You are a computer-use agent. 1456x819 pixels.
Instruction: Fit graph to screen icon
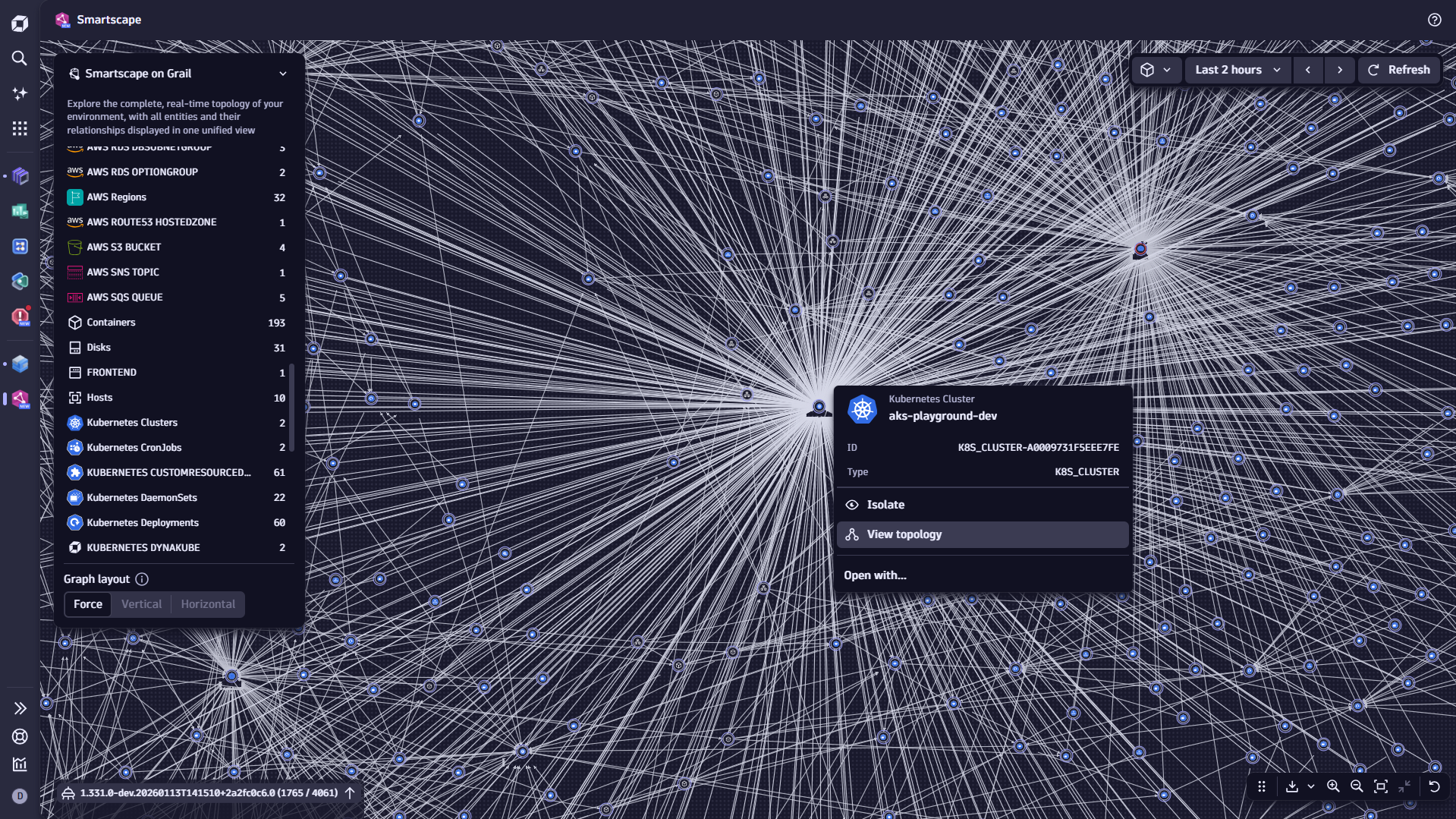(x=1381, y=786)
